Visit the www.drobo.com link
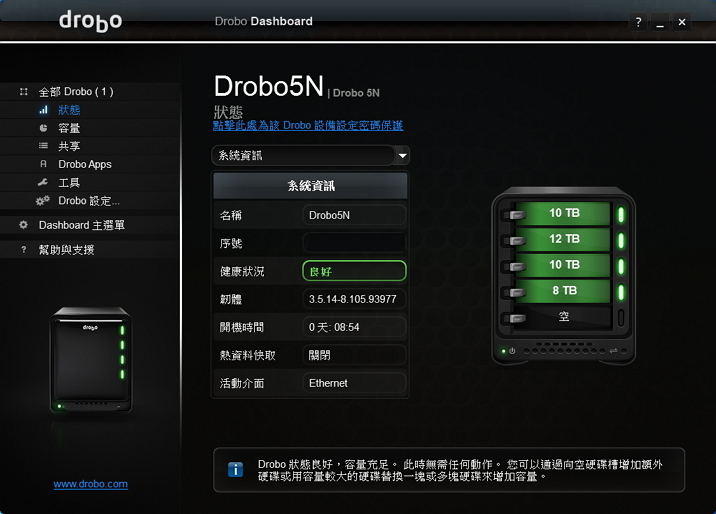 click(90, 484)
